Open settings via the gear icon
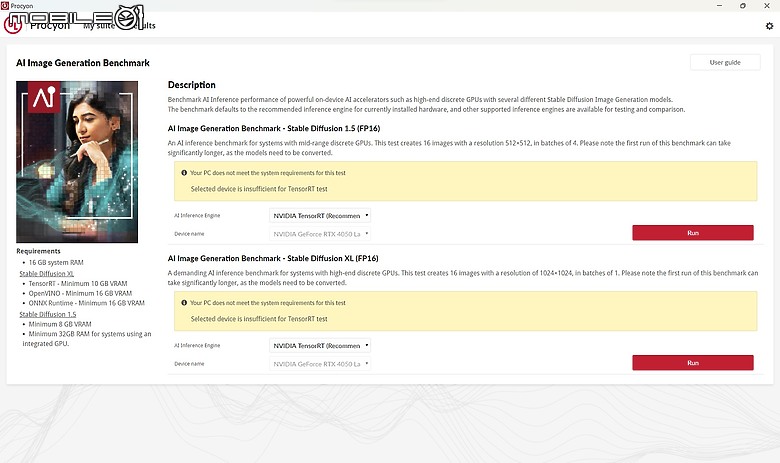780x463 pixels. coord(769,26)
